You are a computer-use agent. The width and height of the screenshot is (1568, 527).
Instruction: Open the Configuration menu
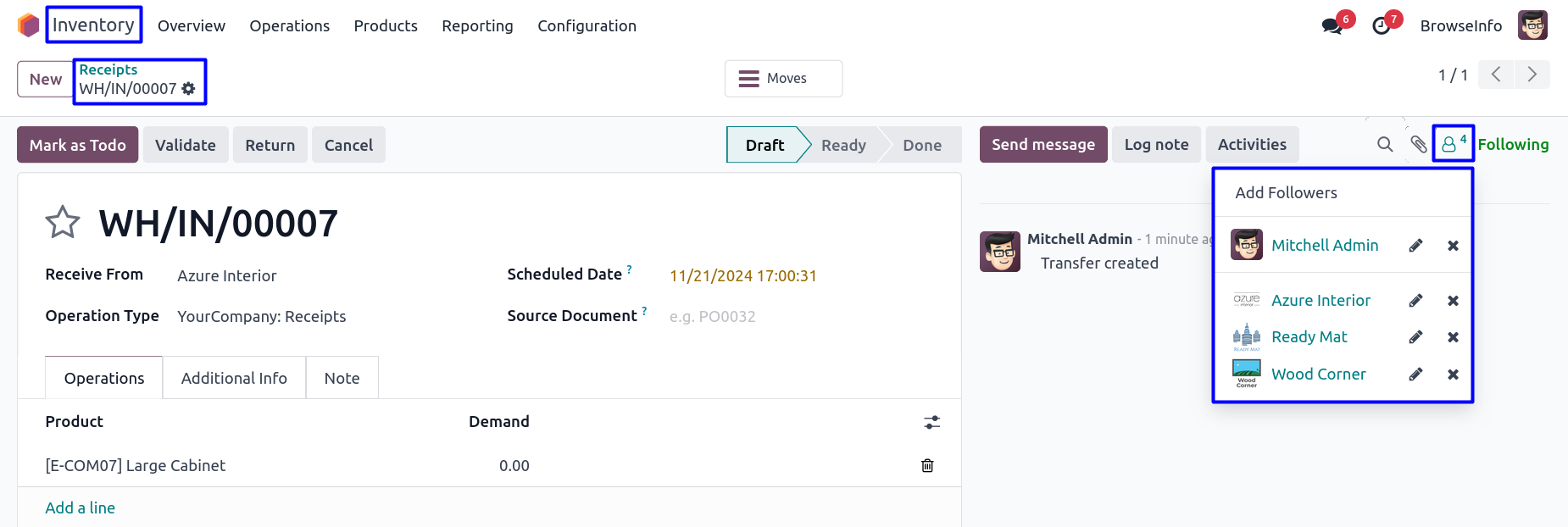(x=587, y=26)
